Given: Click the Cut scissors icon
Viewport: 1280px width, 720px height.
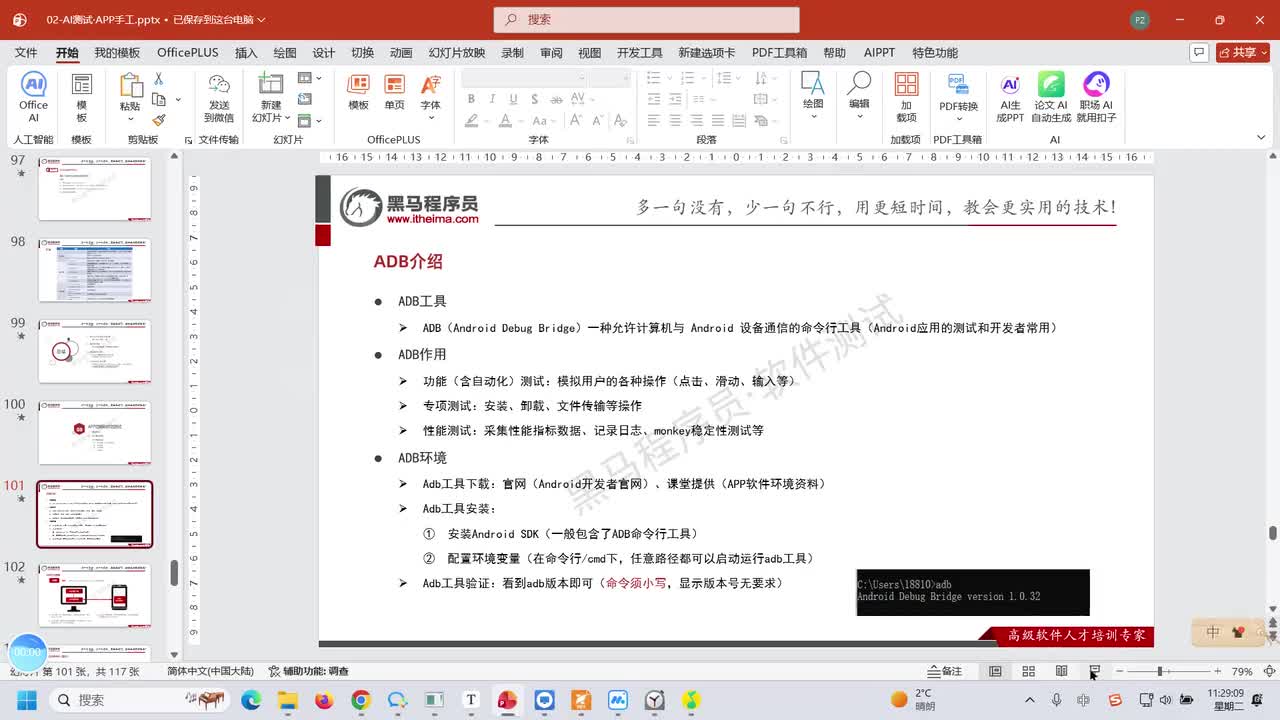Looking at the screenshot, I should (158, 78).
